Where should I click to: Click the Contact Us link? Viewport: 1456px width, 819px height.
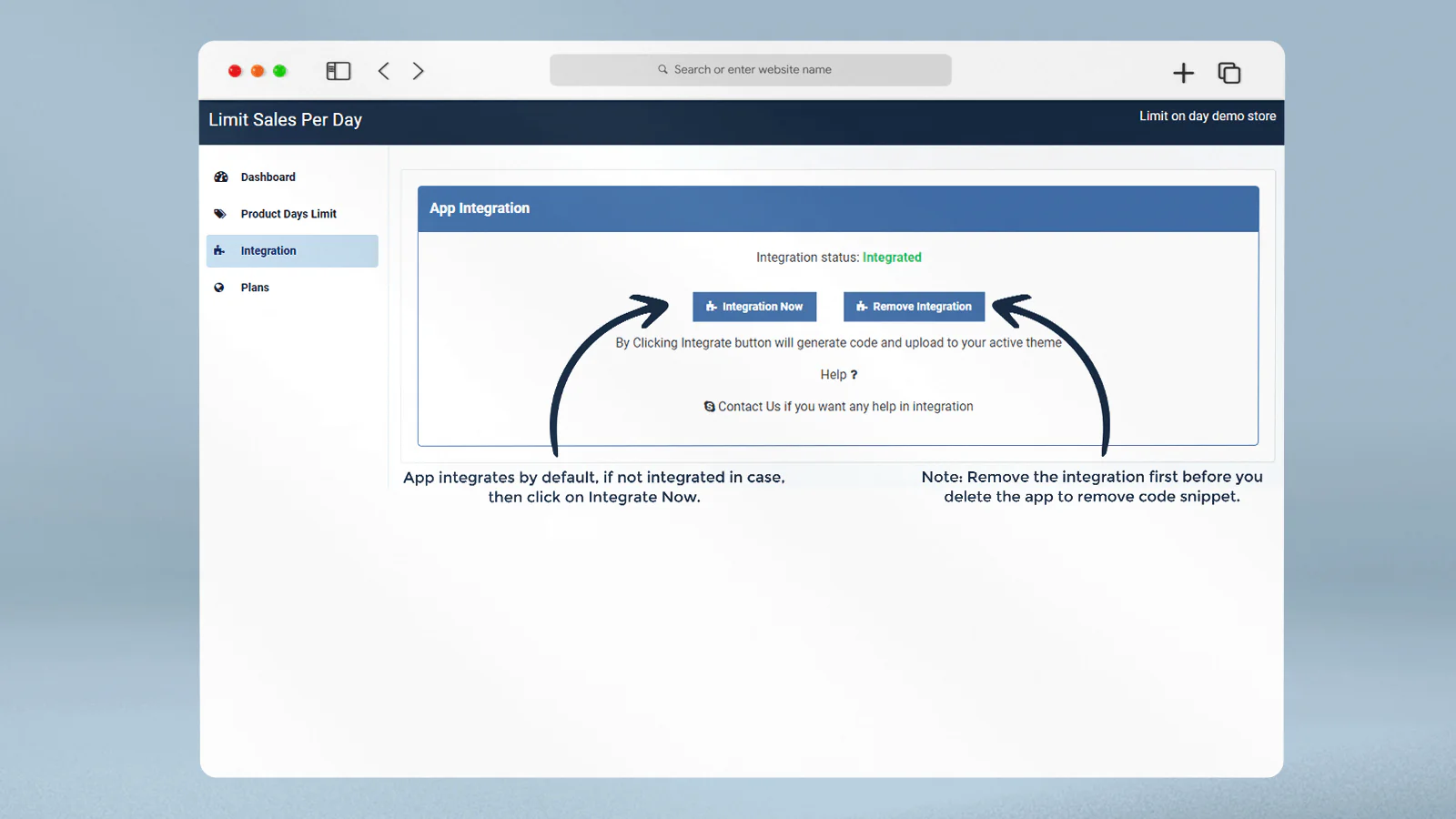coord(749,407)
